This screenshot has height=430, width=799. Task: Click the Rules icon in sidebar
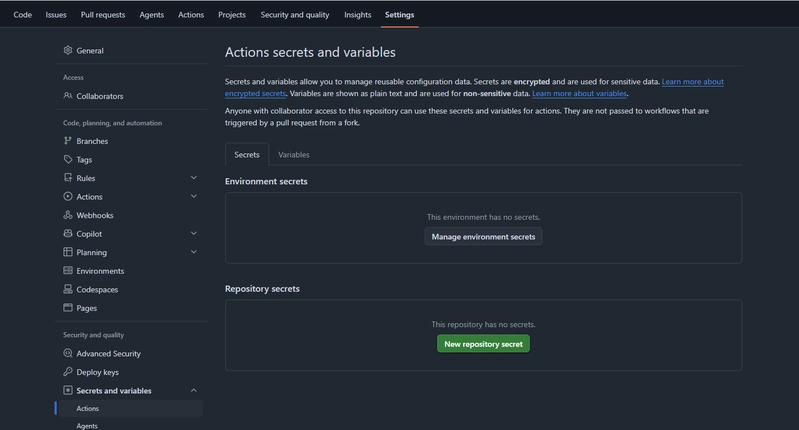[68, 178]
